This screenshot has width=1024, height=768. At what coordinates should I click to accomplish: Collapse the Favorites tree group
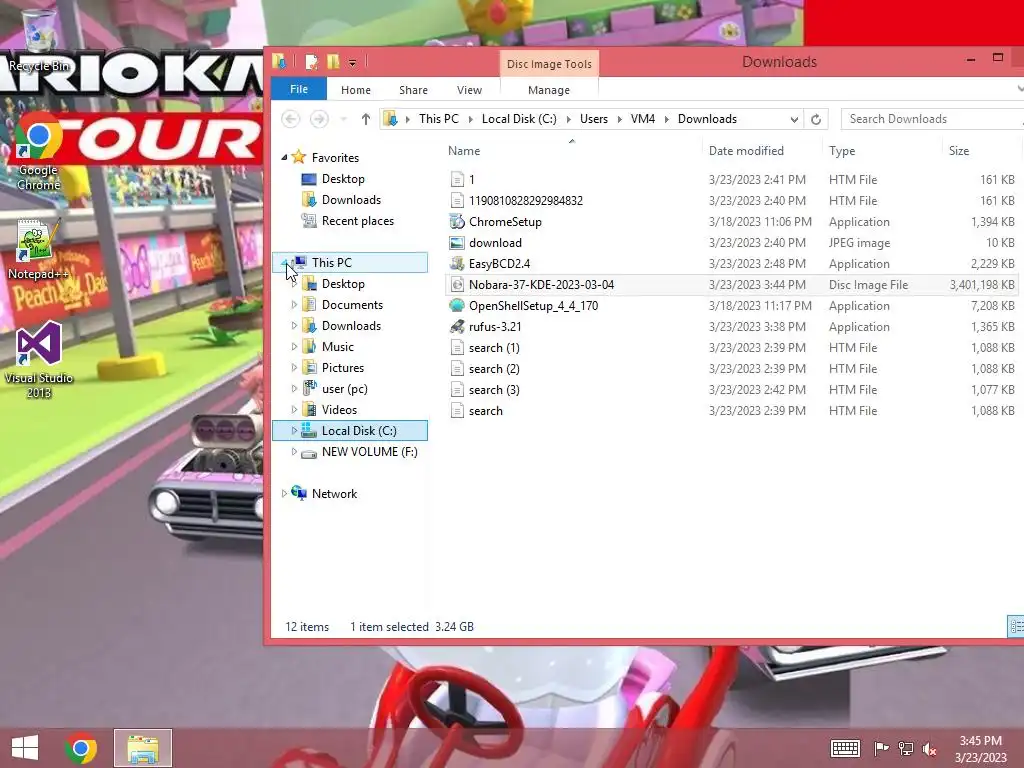click(284, 157)
